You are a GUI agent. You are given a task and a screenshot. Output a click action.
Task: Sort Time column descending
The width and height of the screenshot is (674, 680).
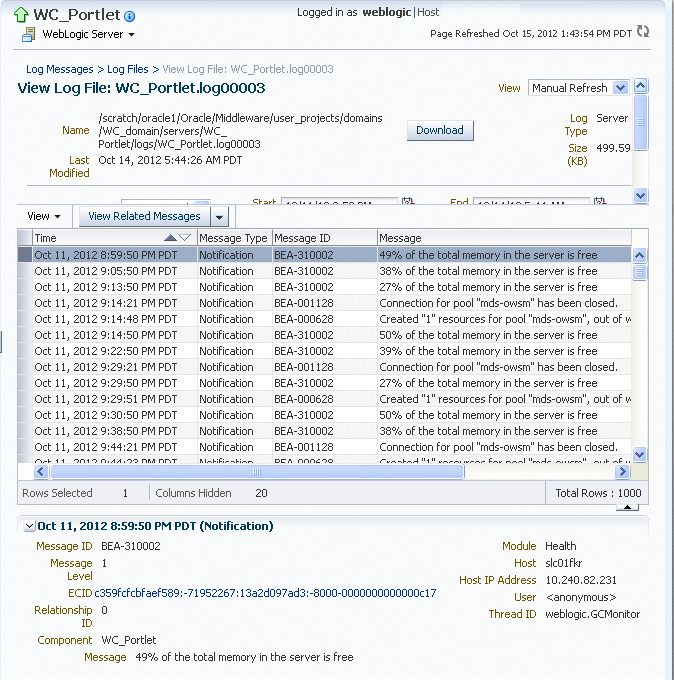click(x=185, y=238)
